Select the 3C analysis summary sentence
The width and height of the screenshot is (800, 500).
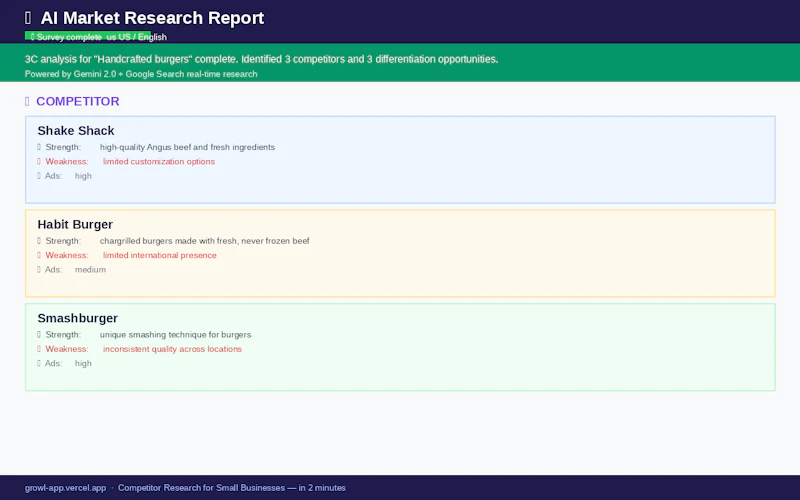[261, 59]
